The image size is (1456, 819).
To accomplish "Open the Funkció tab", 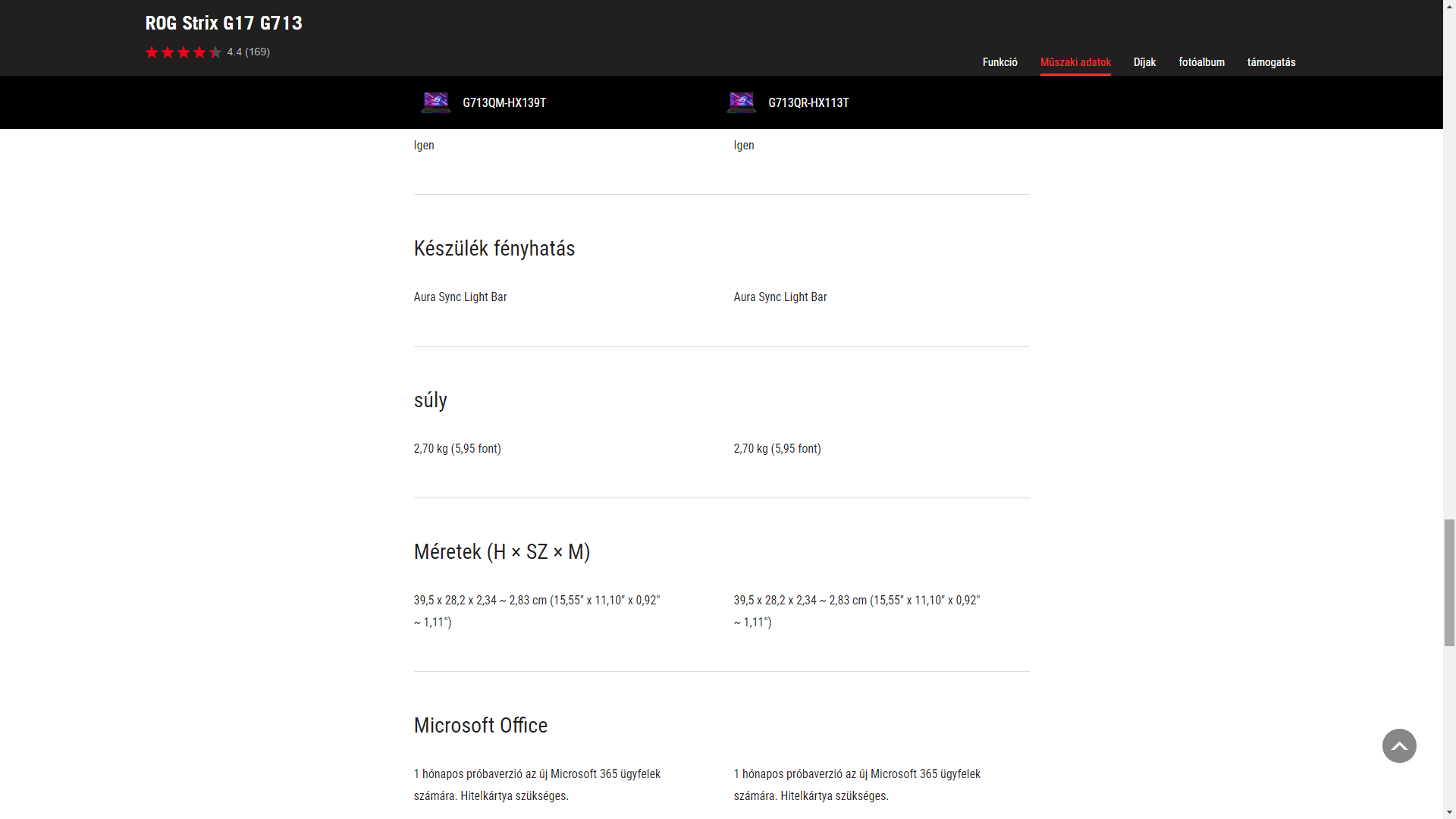I will click(x=999, y=62).
